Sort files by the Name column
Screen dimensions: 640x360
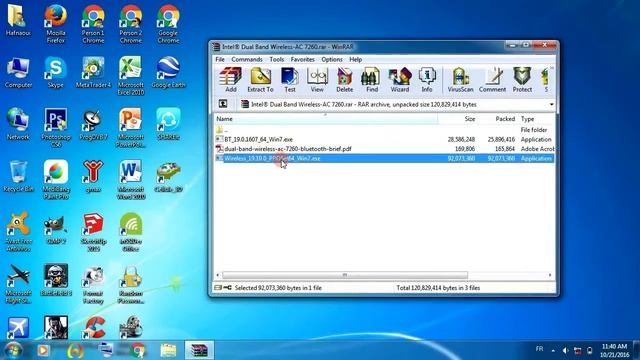coord(326,119)
